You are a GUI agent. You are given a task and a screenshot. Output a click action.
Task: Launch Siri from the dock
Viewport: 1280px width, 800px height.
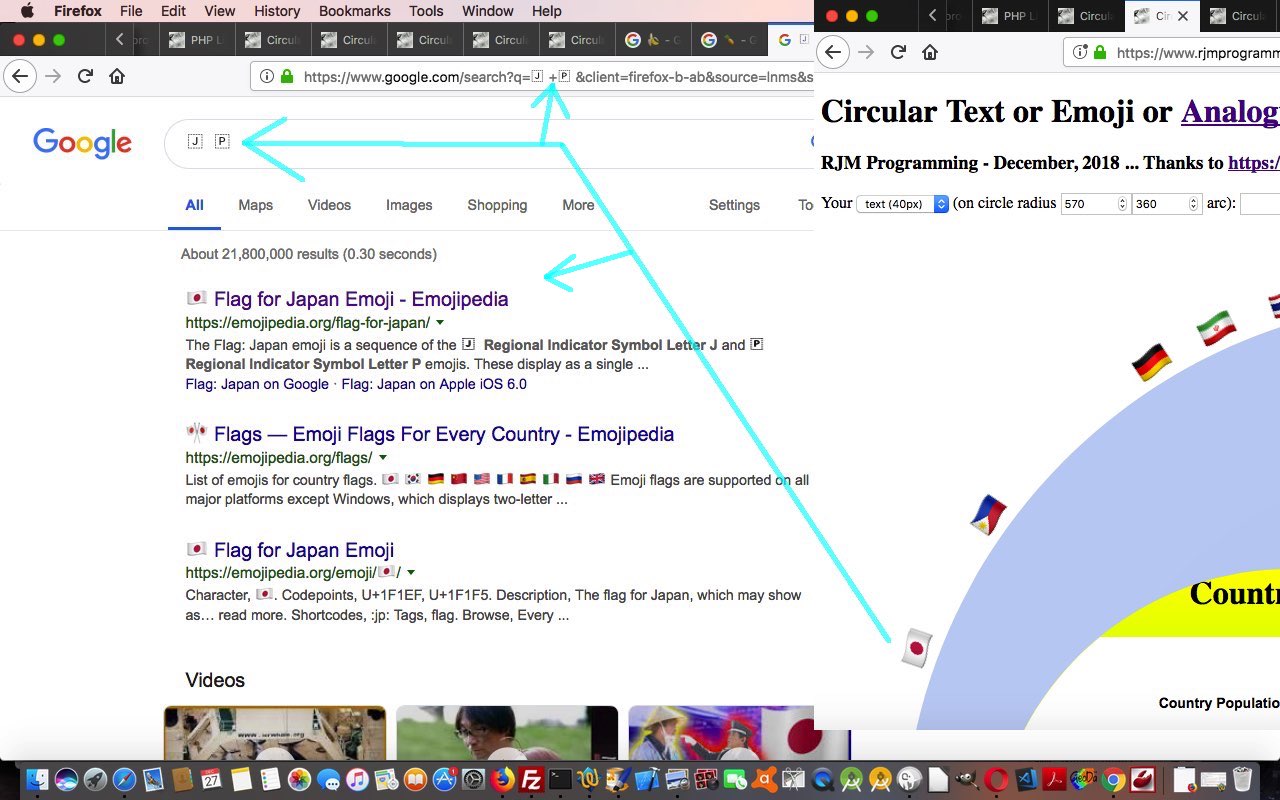[x=66, y=779]
